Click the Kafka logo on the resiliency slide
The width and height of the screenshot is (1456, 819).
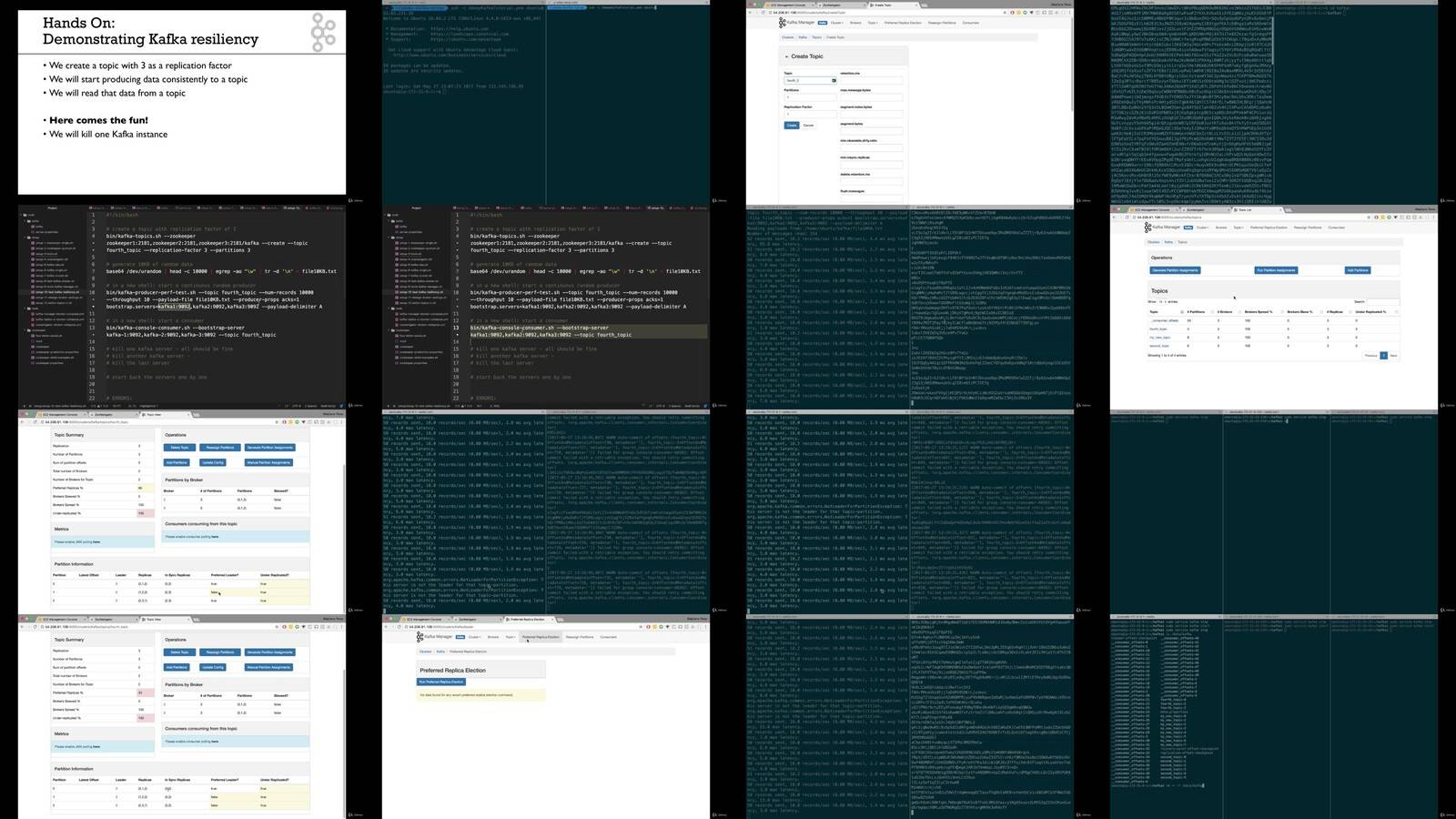(x=323, y=34)
